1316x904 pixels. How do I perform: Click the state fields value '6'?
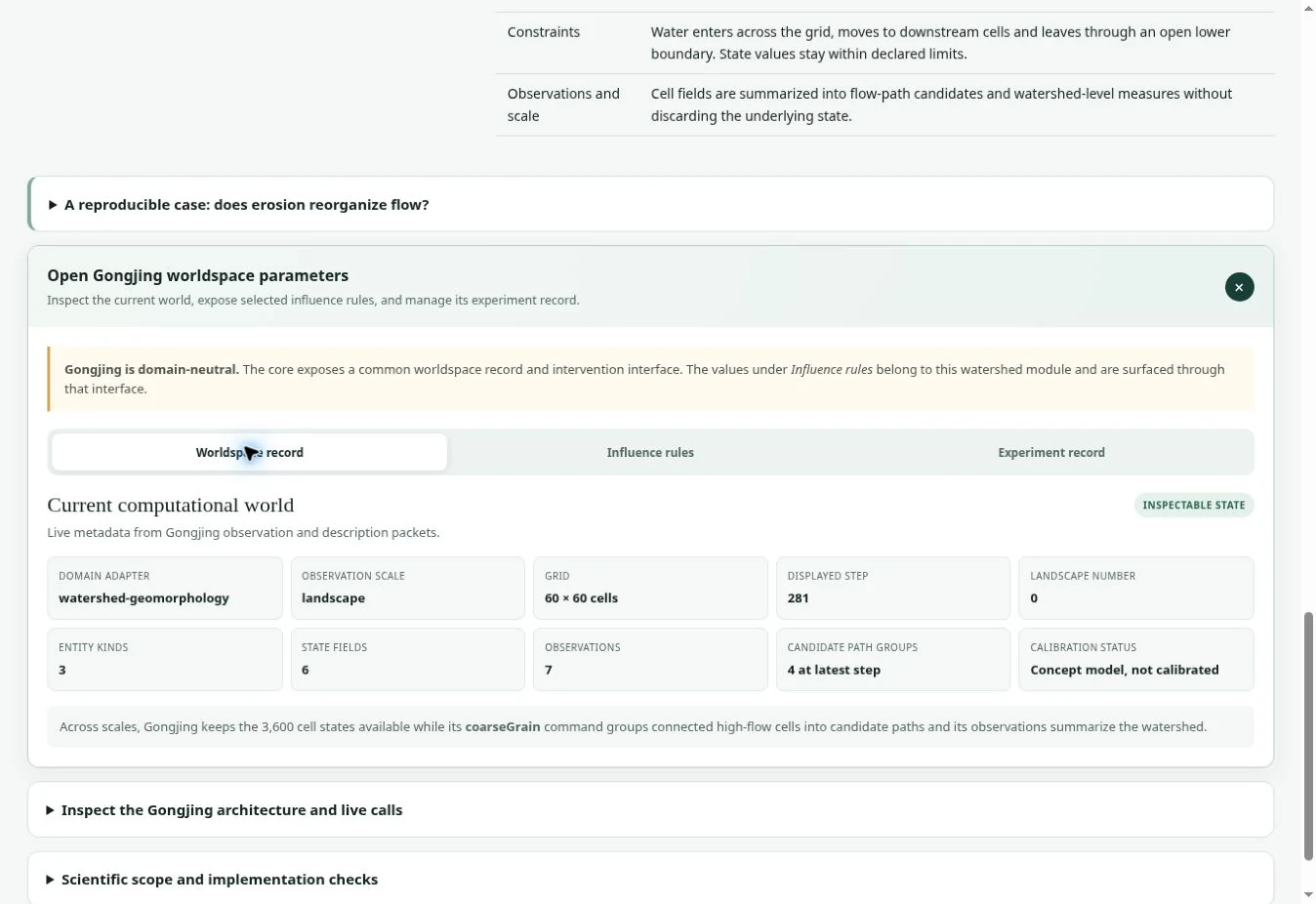coord(306,670)
